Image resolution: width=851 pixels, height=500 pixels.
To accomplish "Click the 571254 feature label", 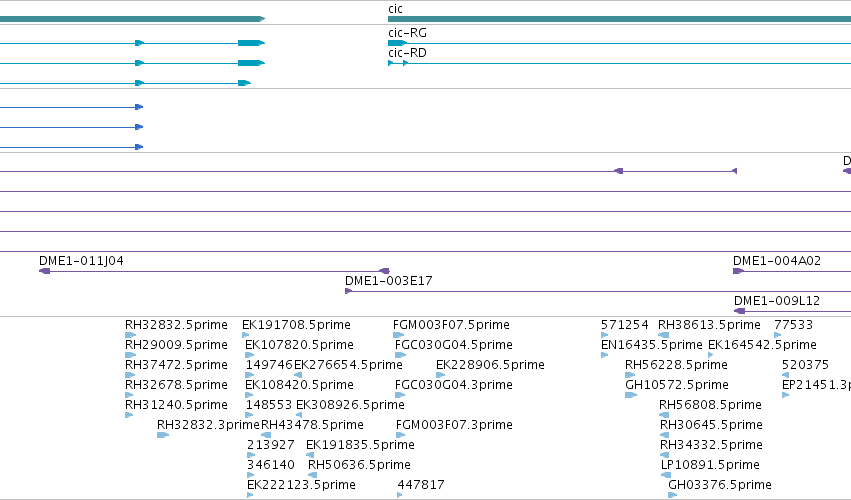I will point(625,325).
